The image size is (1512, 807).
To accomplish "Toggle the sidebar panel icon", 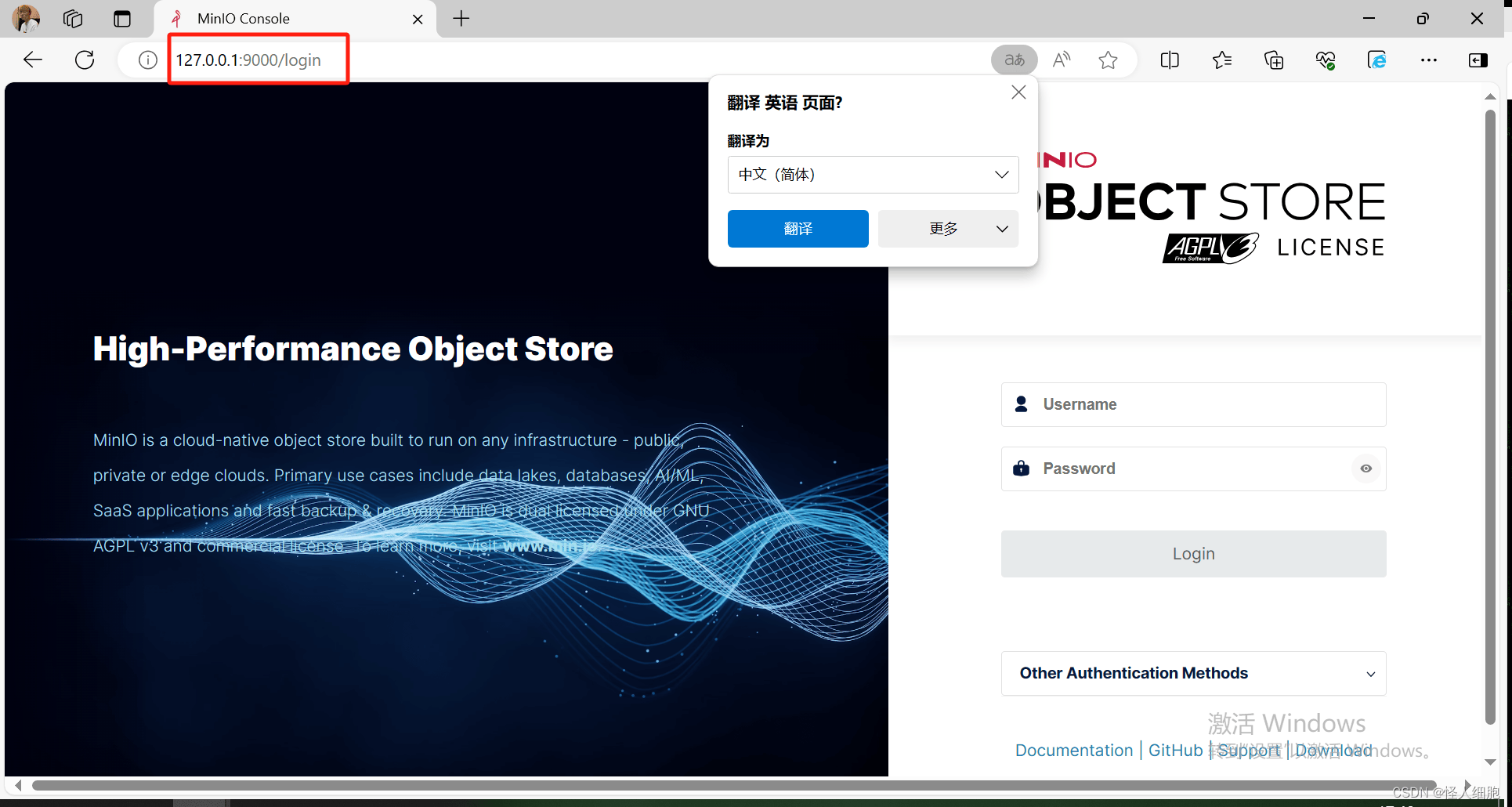I will [1478, 60].
